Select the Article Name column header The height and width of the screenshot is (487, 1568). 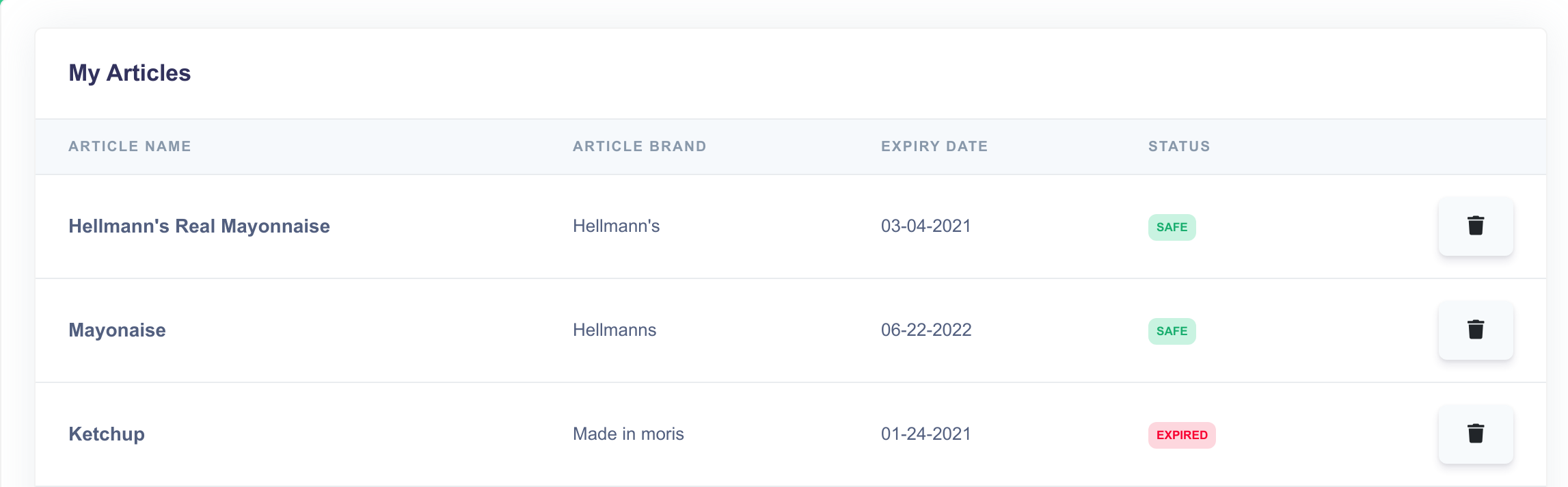130,146
